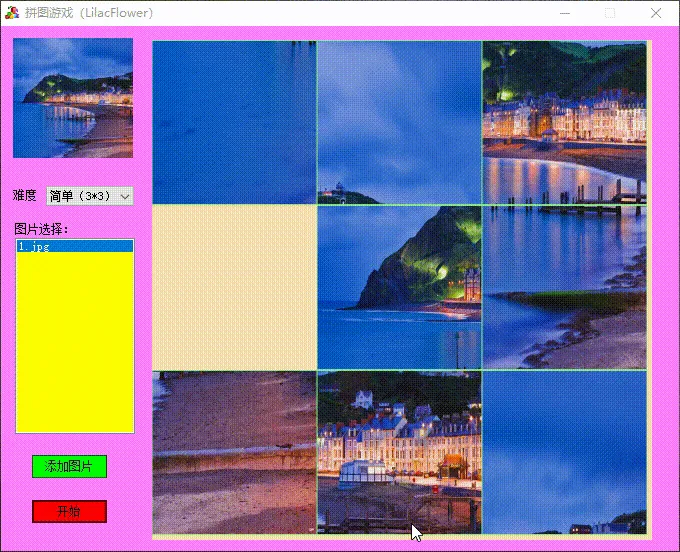Click the green 添加图片 button

pyautogui.click(x=69, y=466)
